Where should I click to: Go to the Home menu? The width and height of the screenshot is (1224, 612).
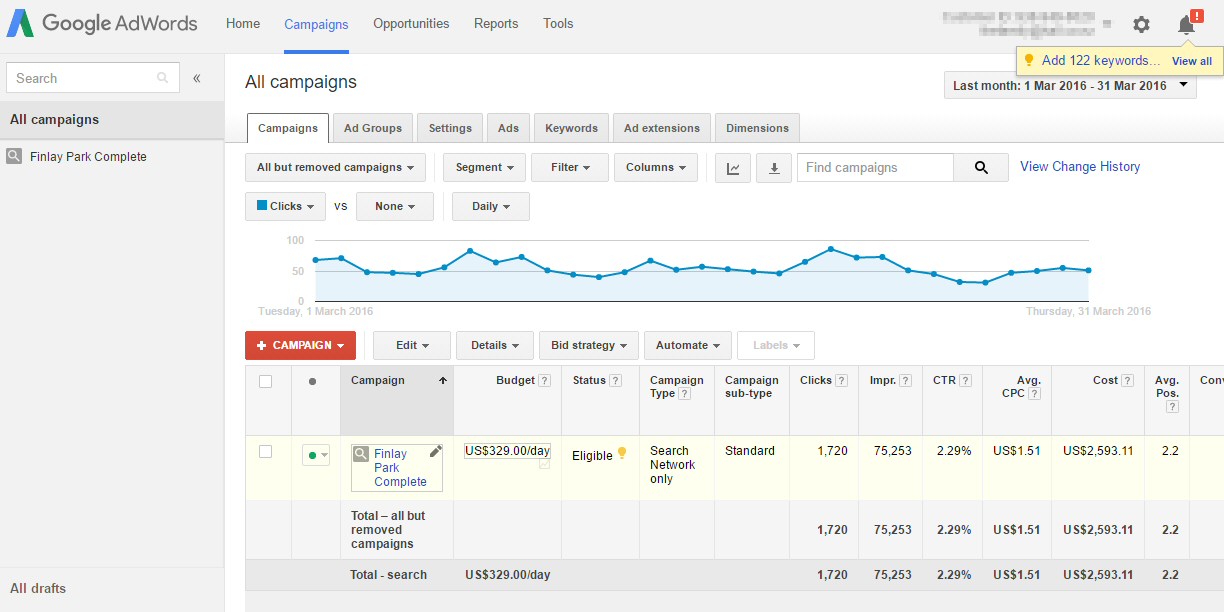tap(243, 24)
